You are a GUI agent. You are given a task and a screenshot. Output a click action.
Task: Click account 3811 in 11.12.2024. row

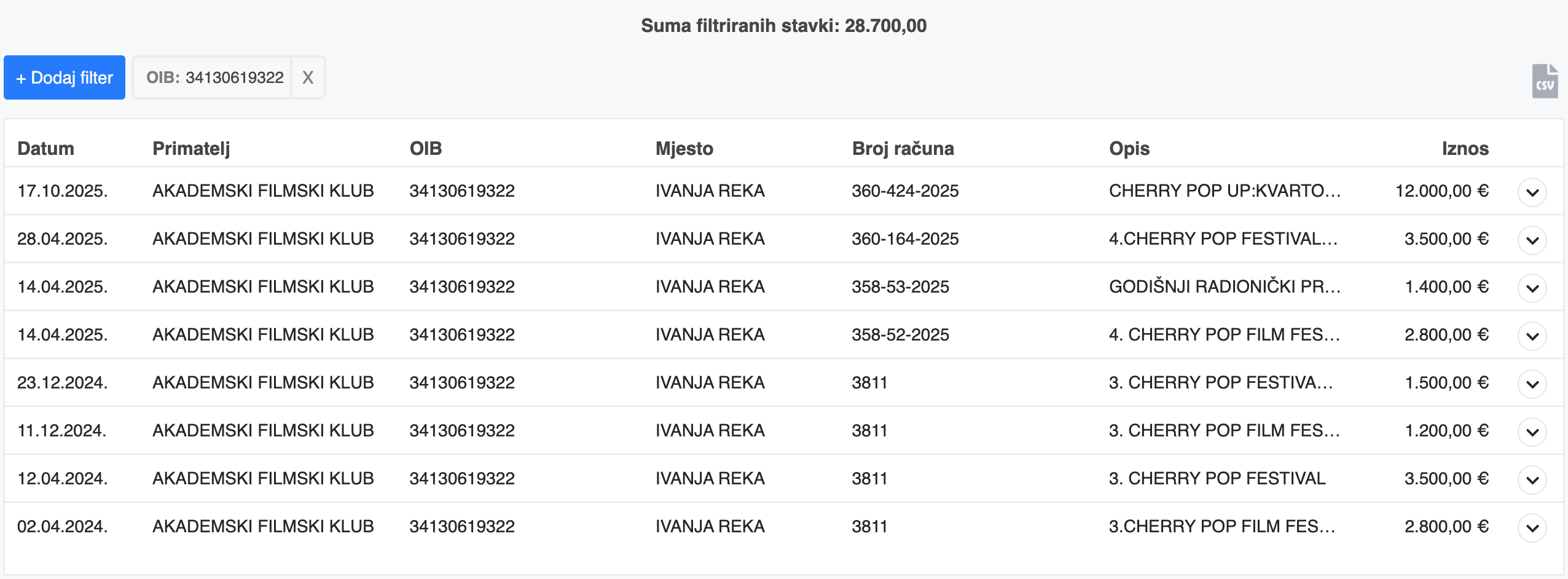click(869, 431)
